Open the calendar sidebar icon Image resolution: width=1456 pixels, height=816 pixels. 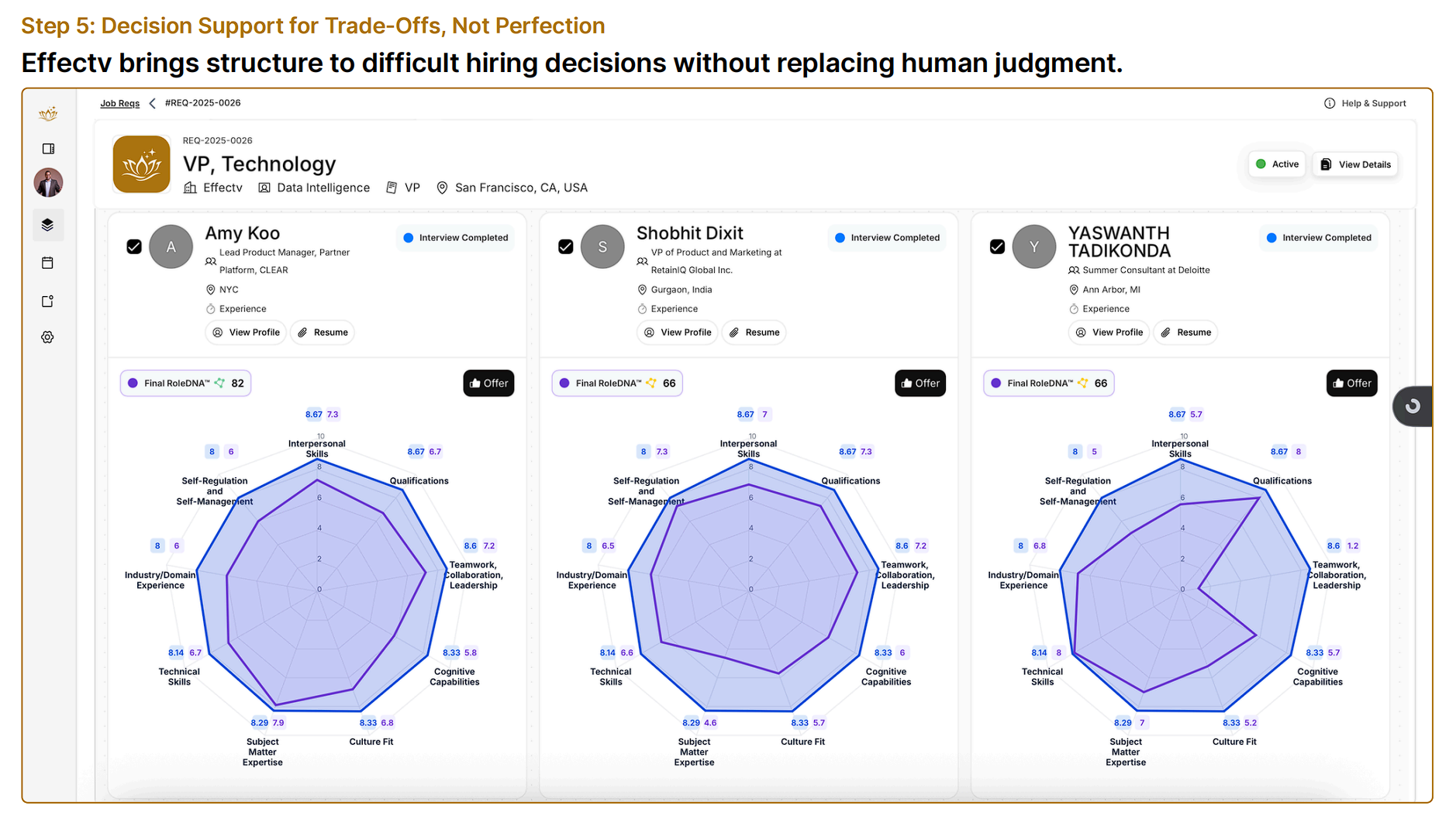(48, 263)
